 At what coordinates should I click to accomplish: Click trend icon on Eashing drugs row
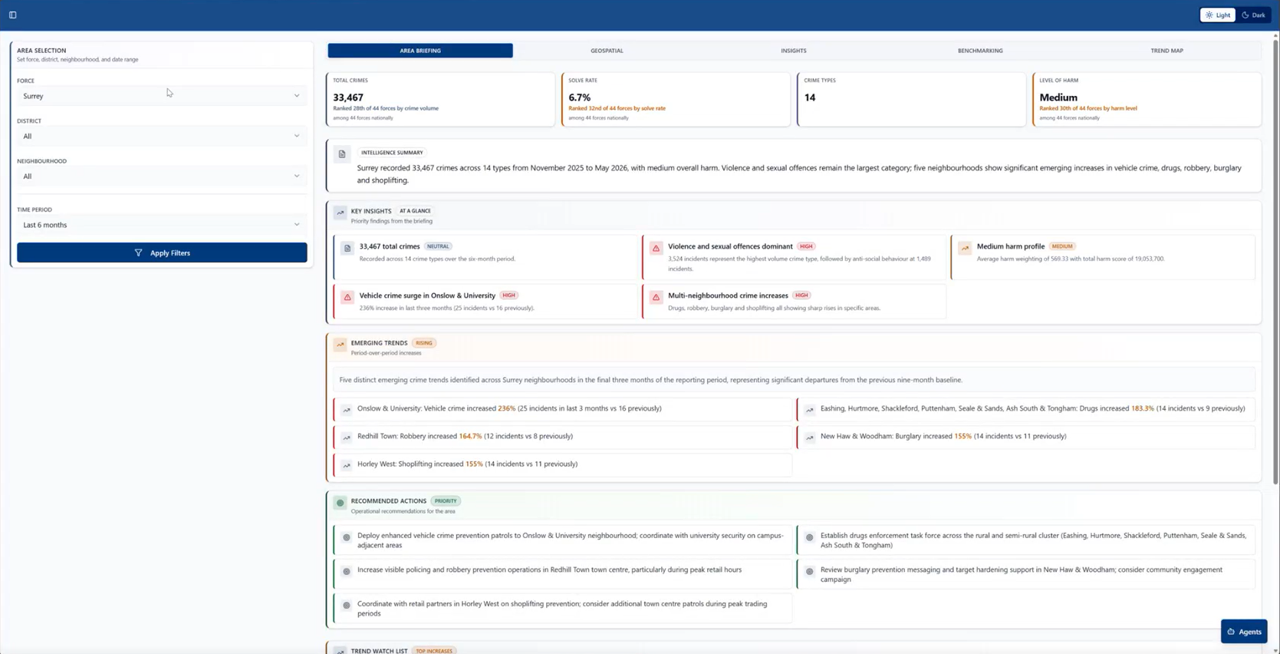pos(810,409)
